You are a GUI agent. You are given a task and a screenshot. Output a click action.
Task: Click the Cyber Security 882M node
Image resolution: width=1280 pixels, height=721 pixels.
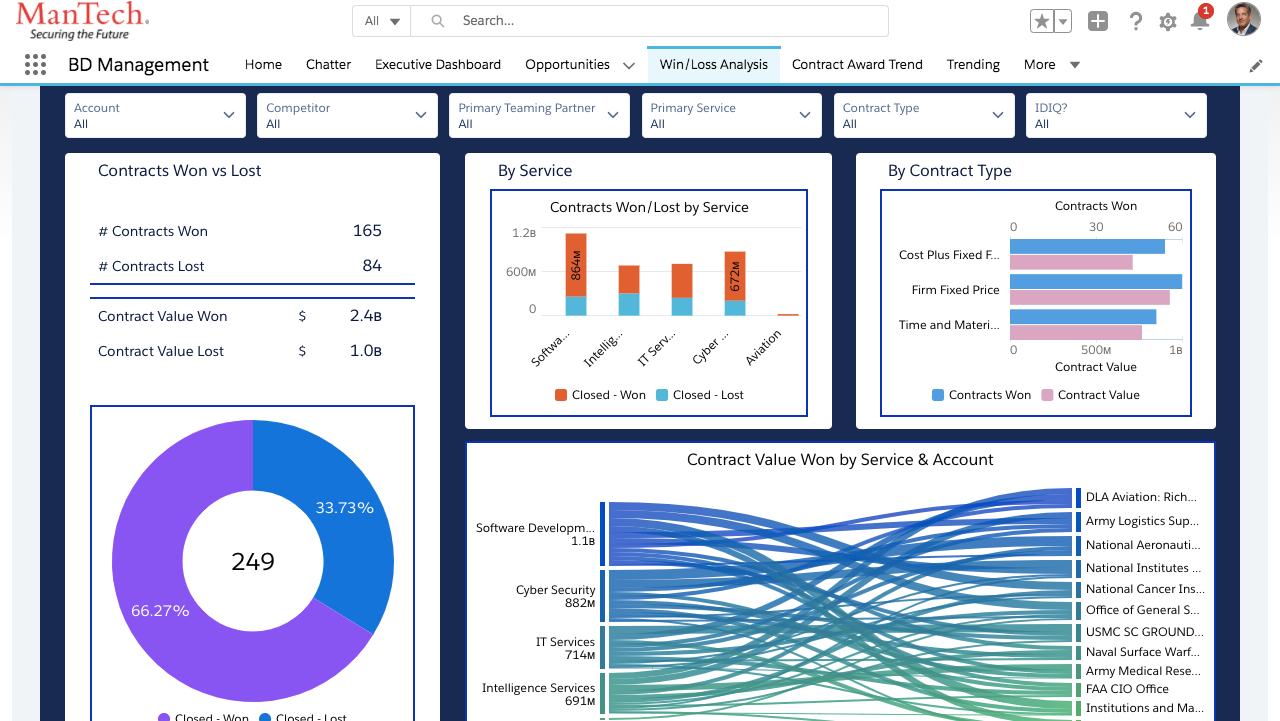[603, 596]
